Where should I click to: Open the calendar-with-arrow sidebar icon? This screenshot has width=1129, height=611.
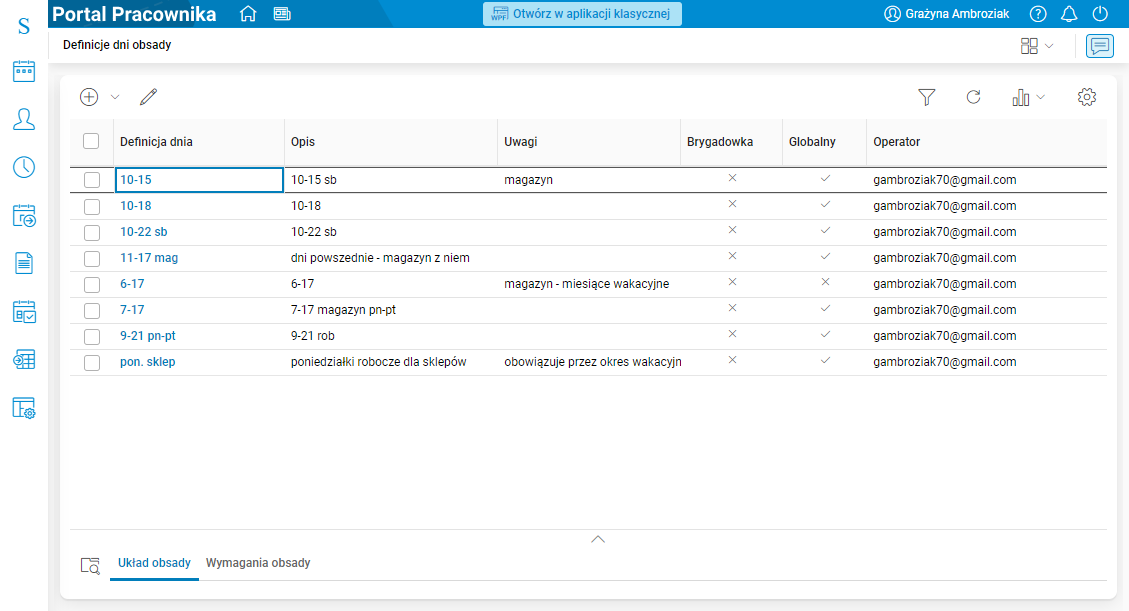pyautogui.click(x=24, y=216)
